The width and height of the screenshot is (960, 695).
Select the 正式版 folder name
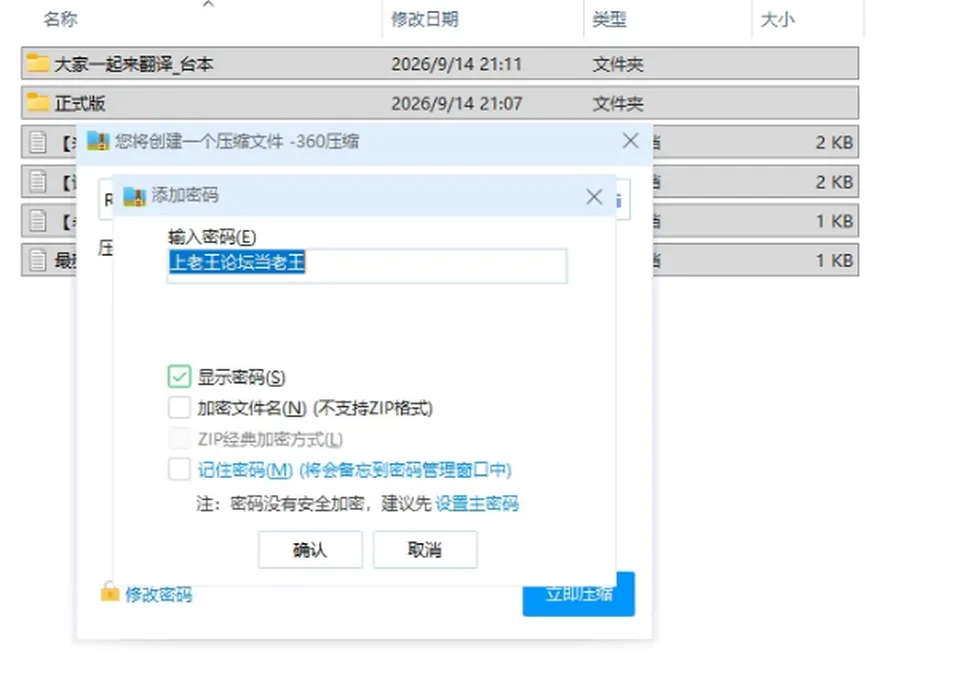(80, 103)
